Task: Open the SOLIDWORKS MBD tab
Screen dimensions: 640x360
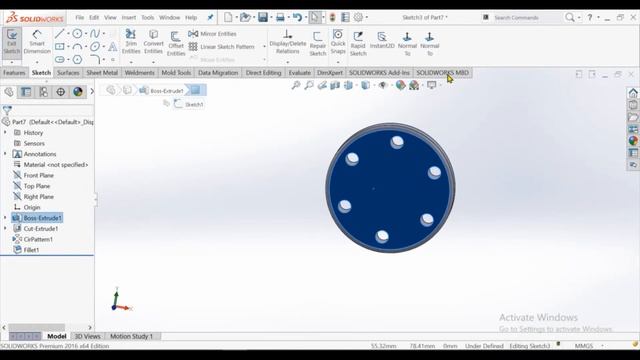Action: 442,73
